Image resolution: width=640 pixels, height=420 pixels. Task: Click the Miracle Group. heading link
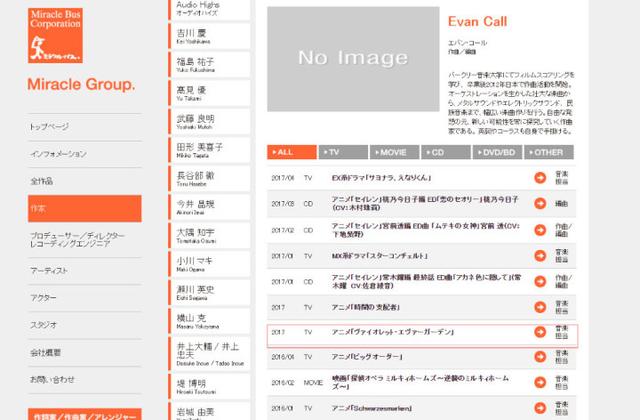coord(81,84)
